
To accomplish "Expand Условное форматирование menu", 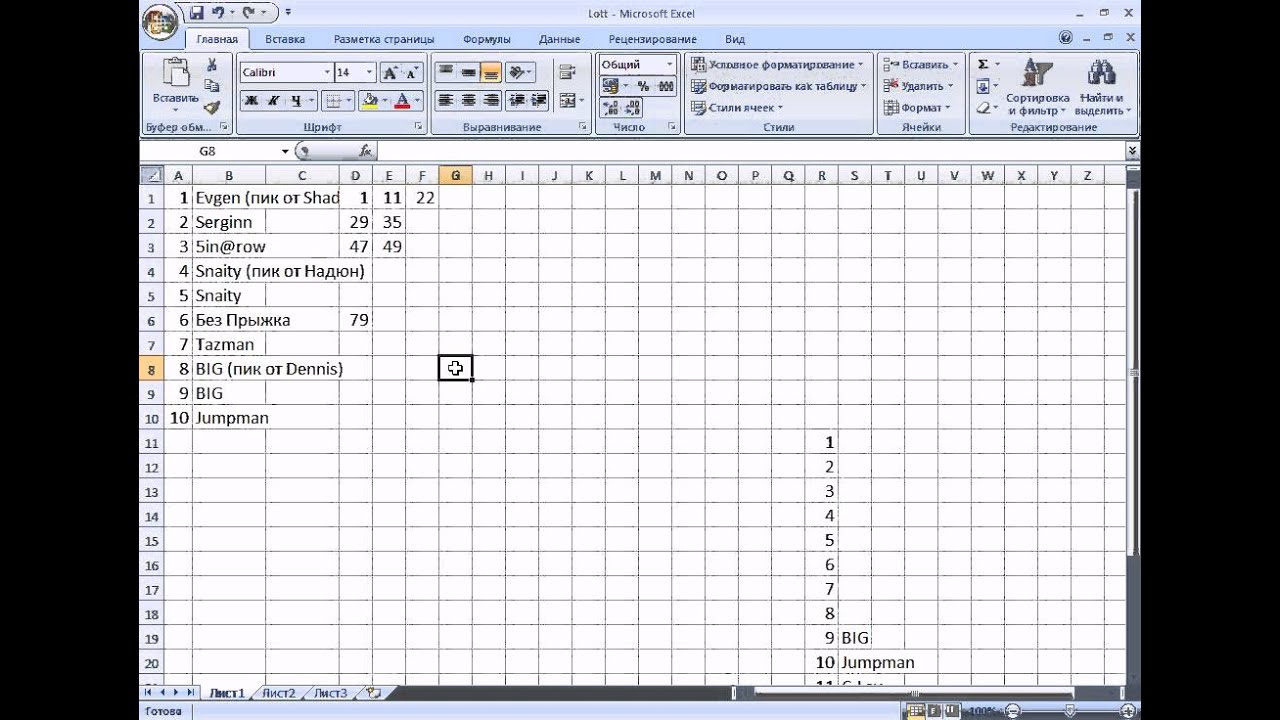I will 777,64.
